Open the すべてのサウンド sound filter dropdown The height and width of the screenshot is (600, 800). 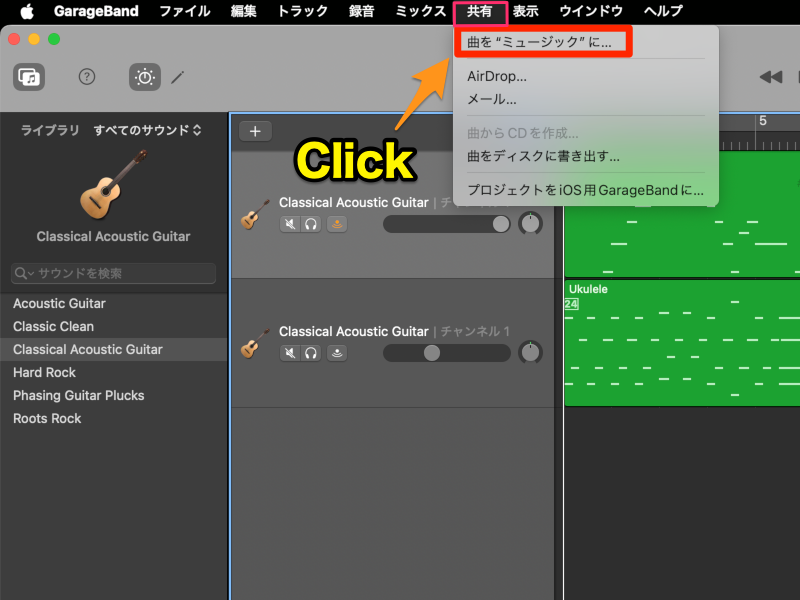coord(147,130)
